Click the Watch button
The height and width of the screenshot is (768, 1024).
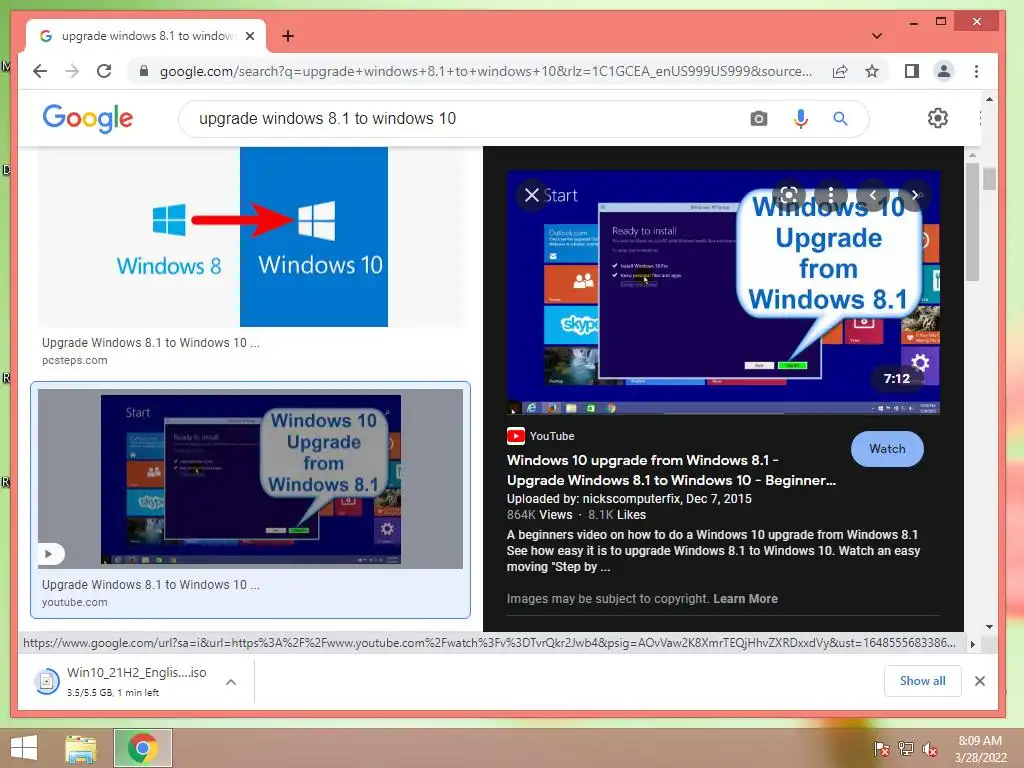point(887,449)
